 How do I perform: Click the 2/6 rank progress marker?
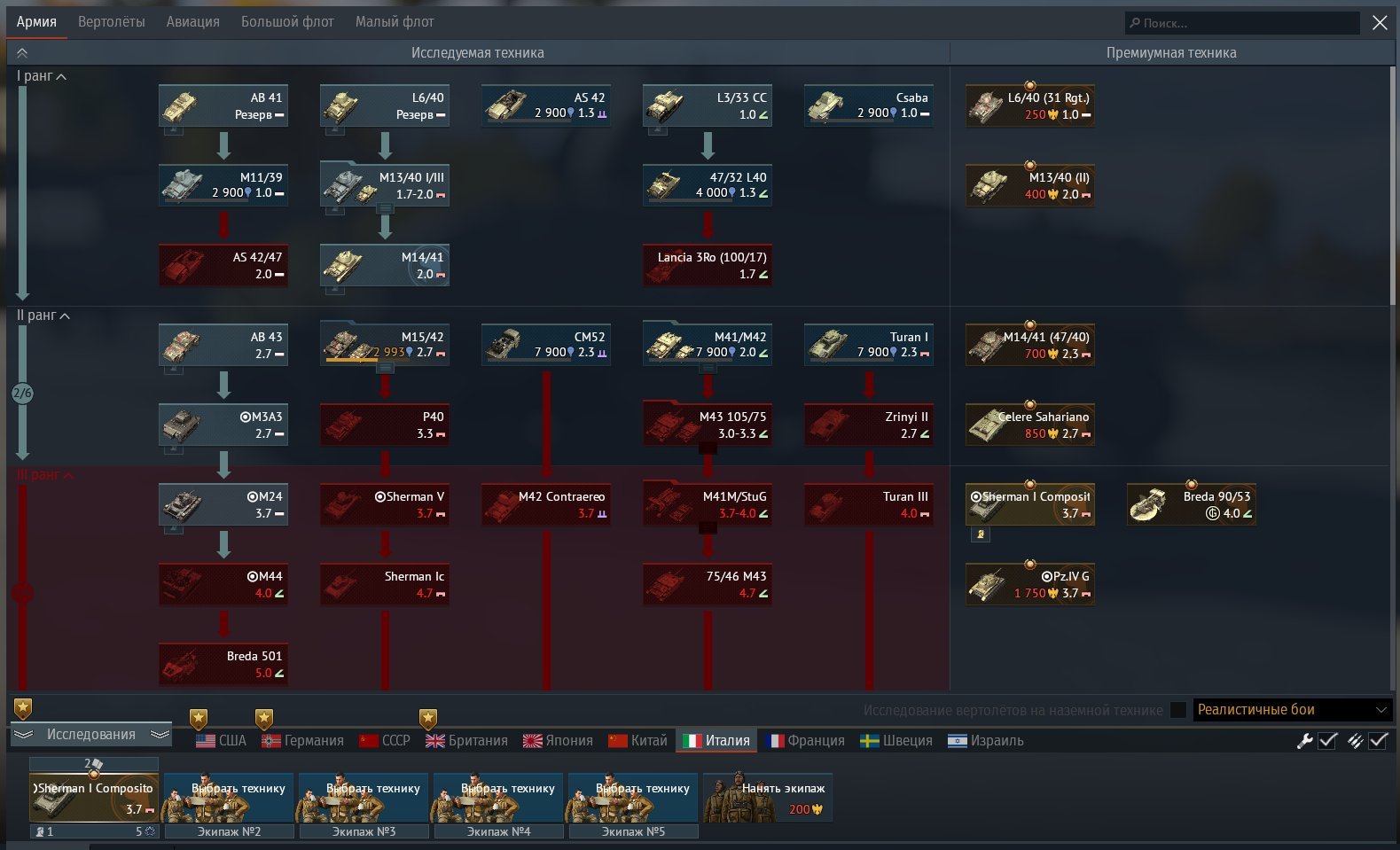22,394
